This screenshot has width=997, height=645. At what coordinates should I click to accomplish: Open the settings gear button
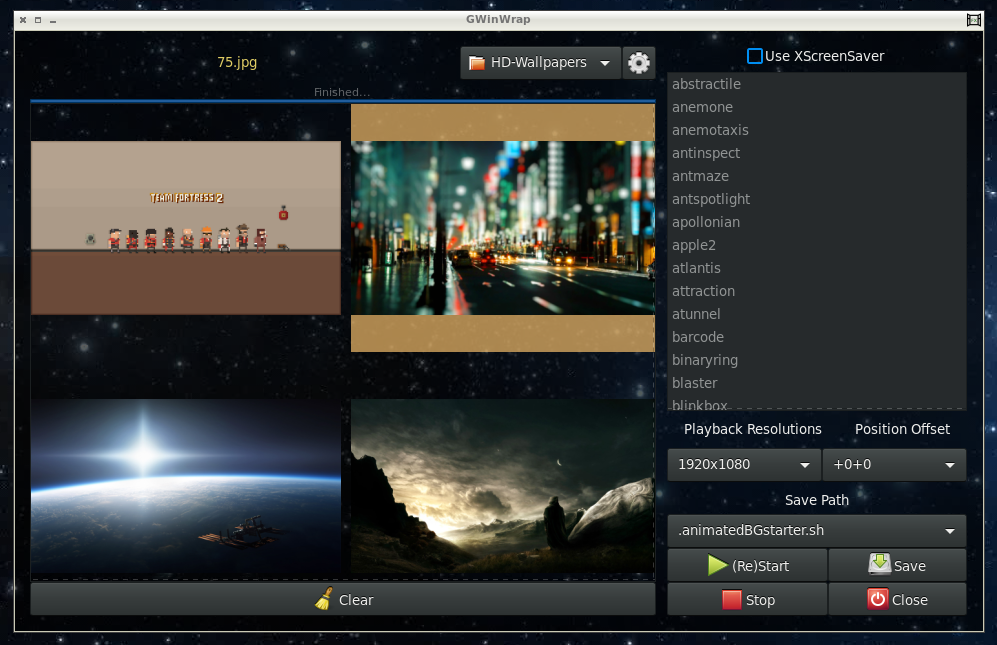point(638,62)
